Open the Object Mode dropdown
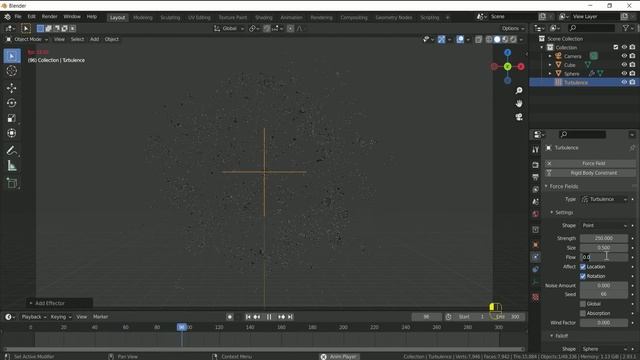640x360 pixels. pos(27,40)
